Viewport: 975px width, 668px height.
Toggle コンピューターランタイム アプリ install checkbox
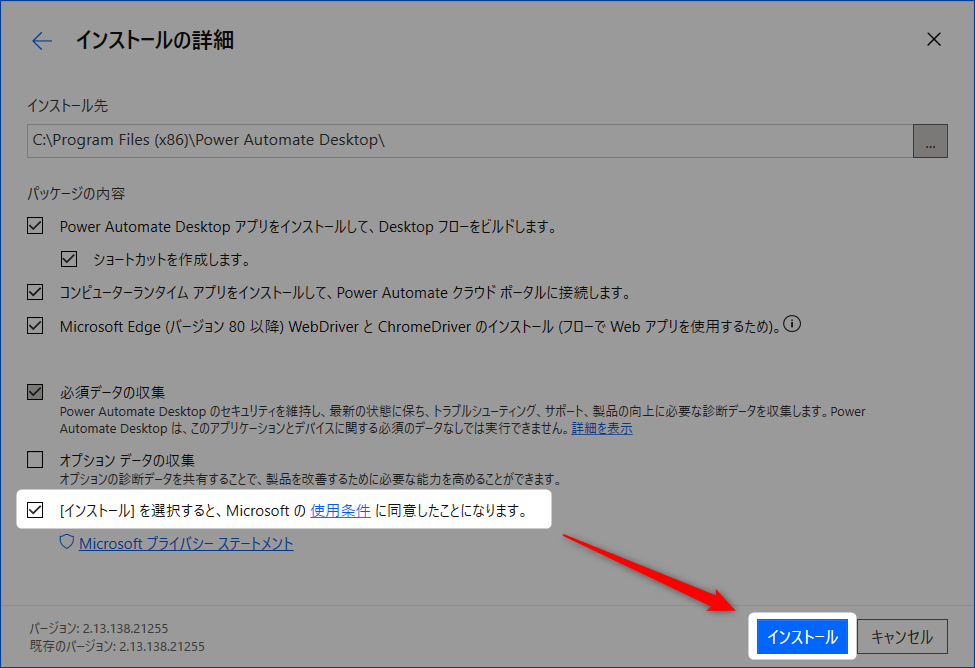pyautogui.click(x=35, y=292)
